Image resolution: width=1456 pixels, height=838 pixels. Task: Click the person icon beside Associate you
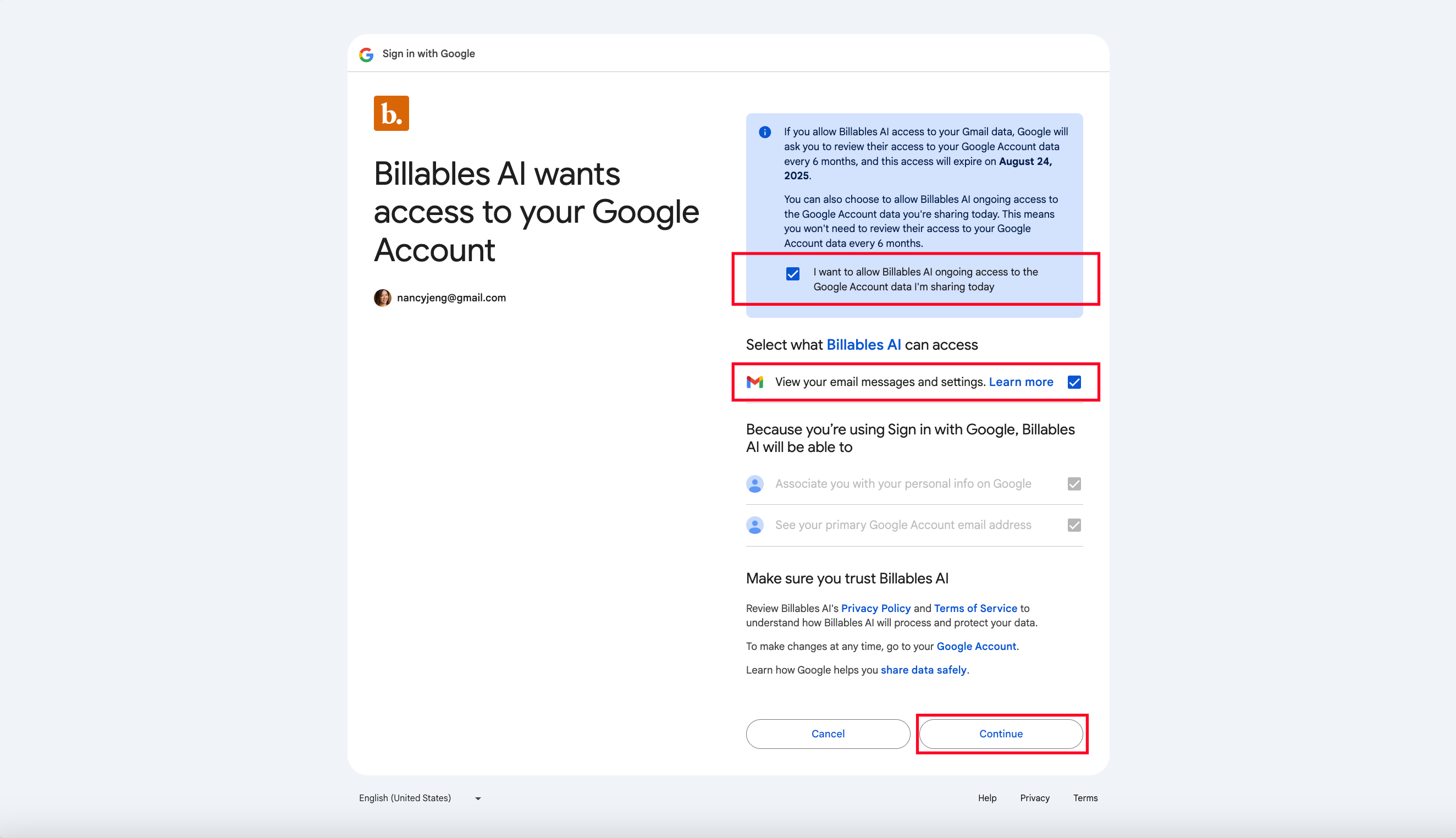754,484
